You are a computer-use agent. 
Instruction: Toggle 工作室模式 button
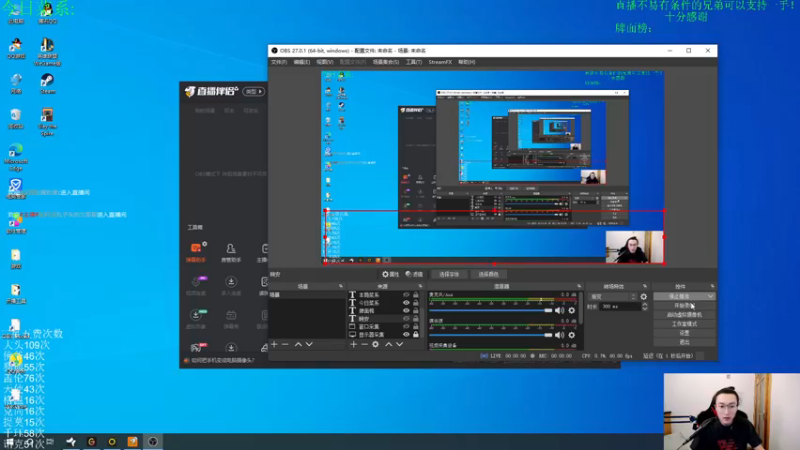coord(684,324)
